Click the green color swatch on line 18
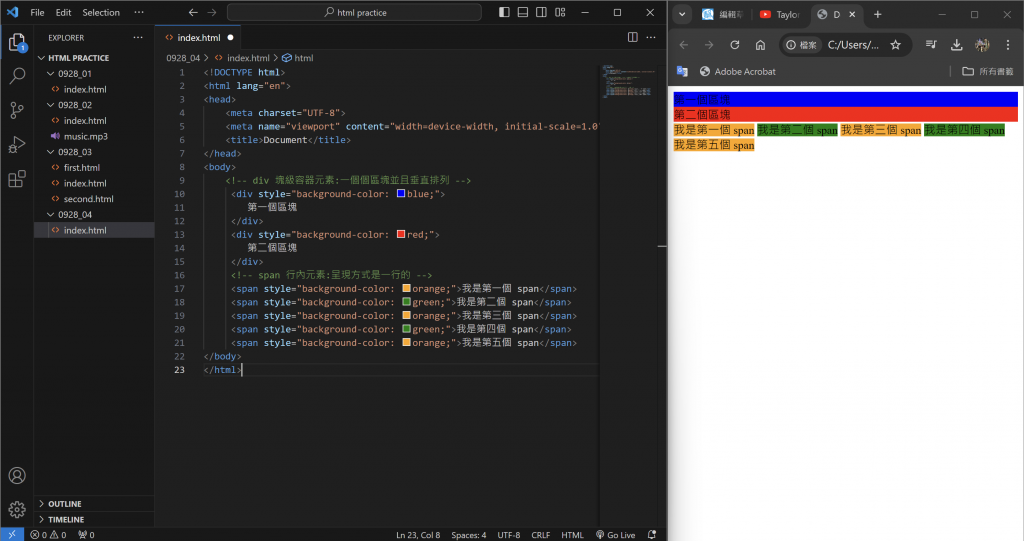 (x=406, y=302)
